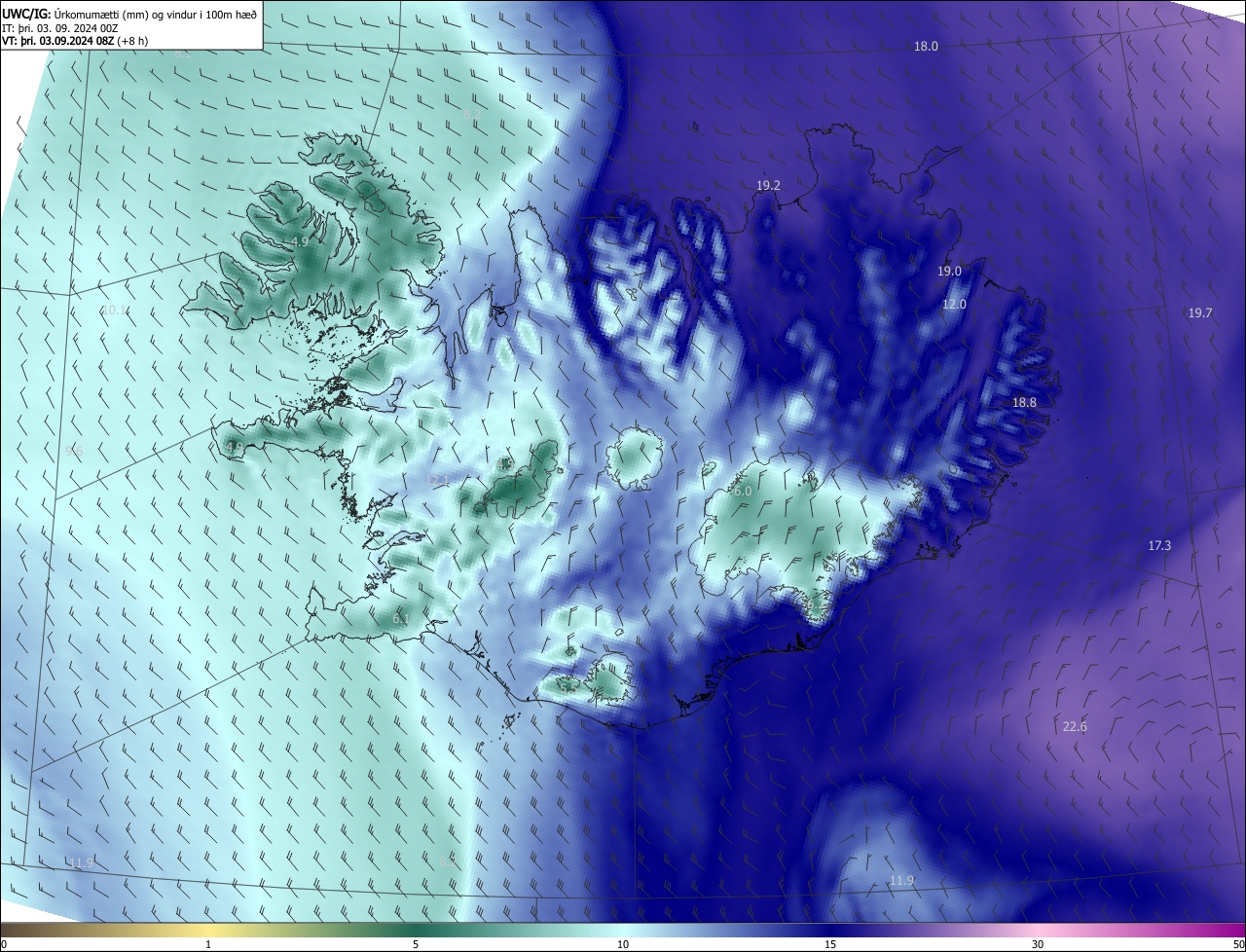Click the 1 tick on the color scale

(x=208, y=944)
